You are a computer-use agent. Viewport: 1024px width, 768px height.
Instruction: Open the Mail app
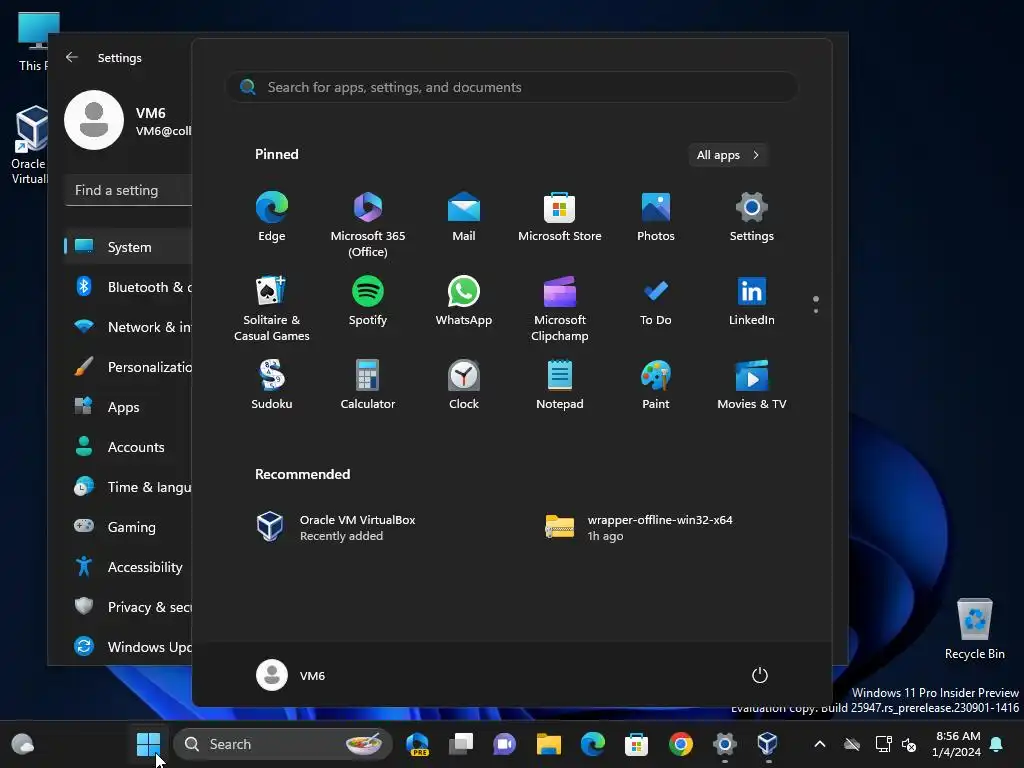tap(464, 217)
